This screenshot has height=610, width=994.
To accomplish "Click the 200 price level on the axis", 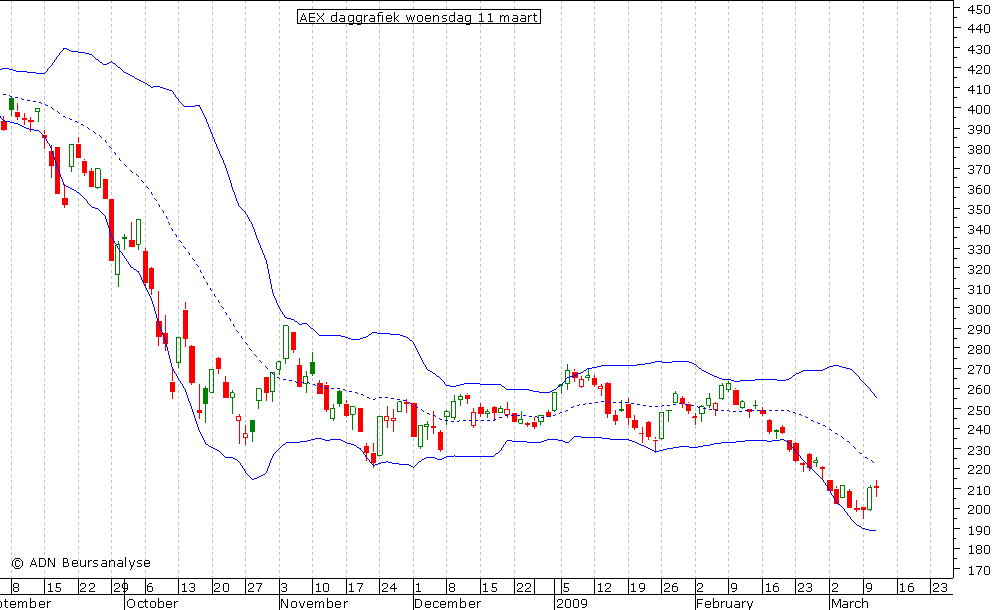I will point(979,510).
